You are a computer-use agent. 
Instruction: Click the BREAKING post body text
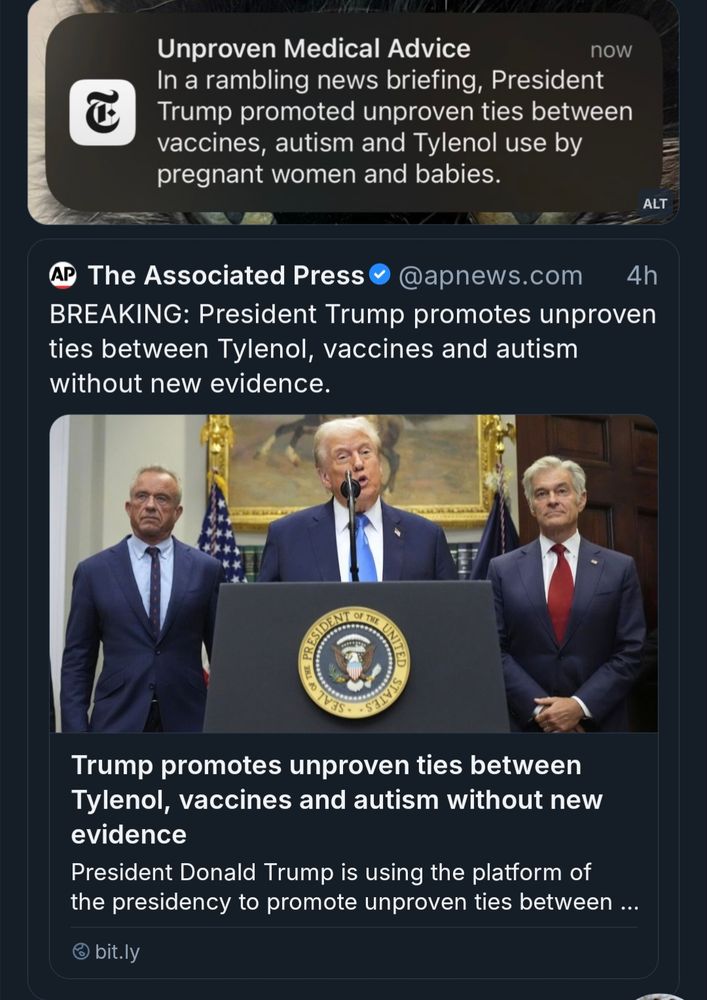click(x=350, y=349)
